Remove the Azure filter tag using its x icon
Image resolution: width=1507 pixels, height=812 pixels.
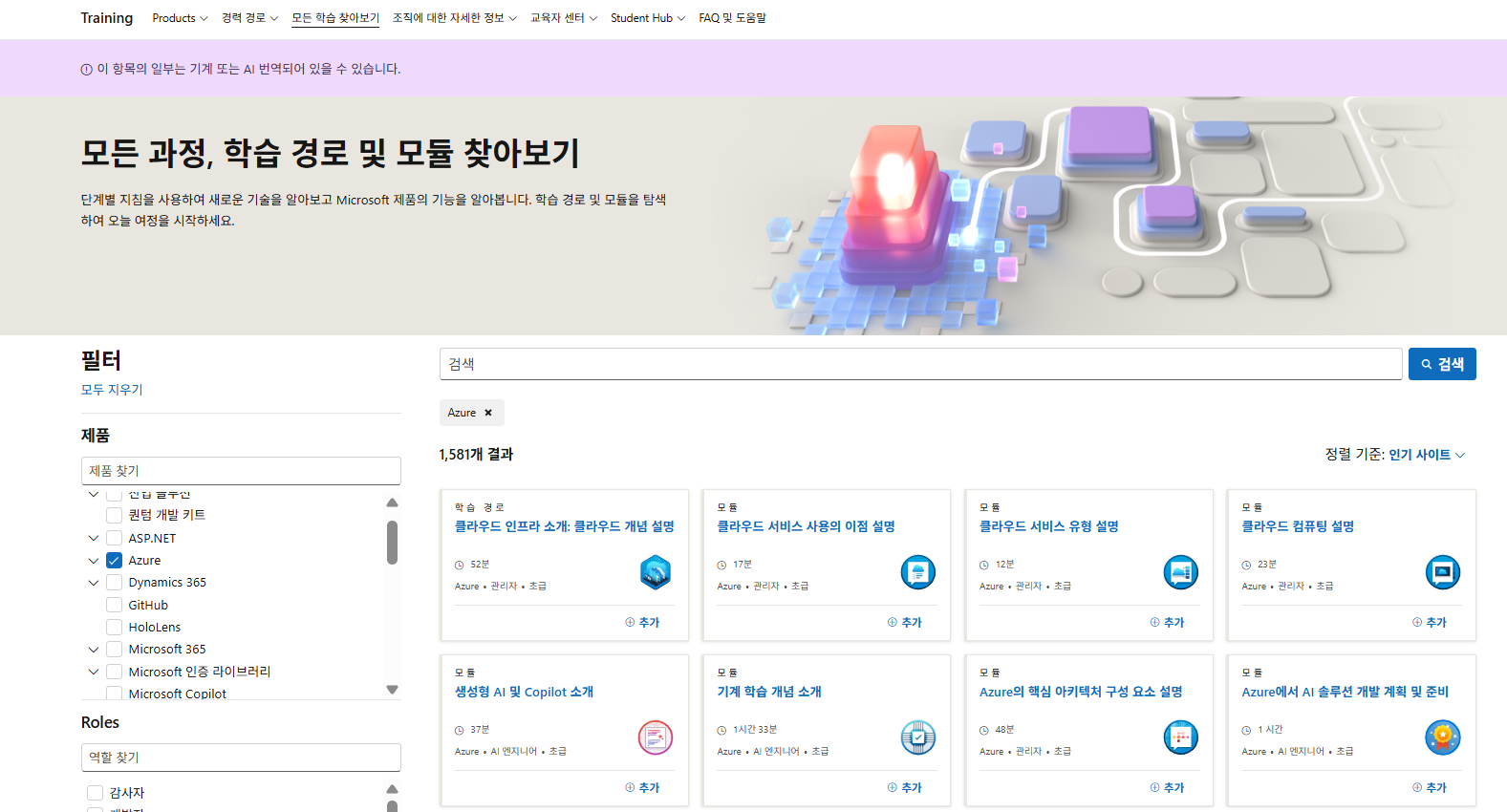tap(488, 413)
